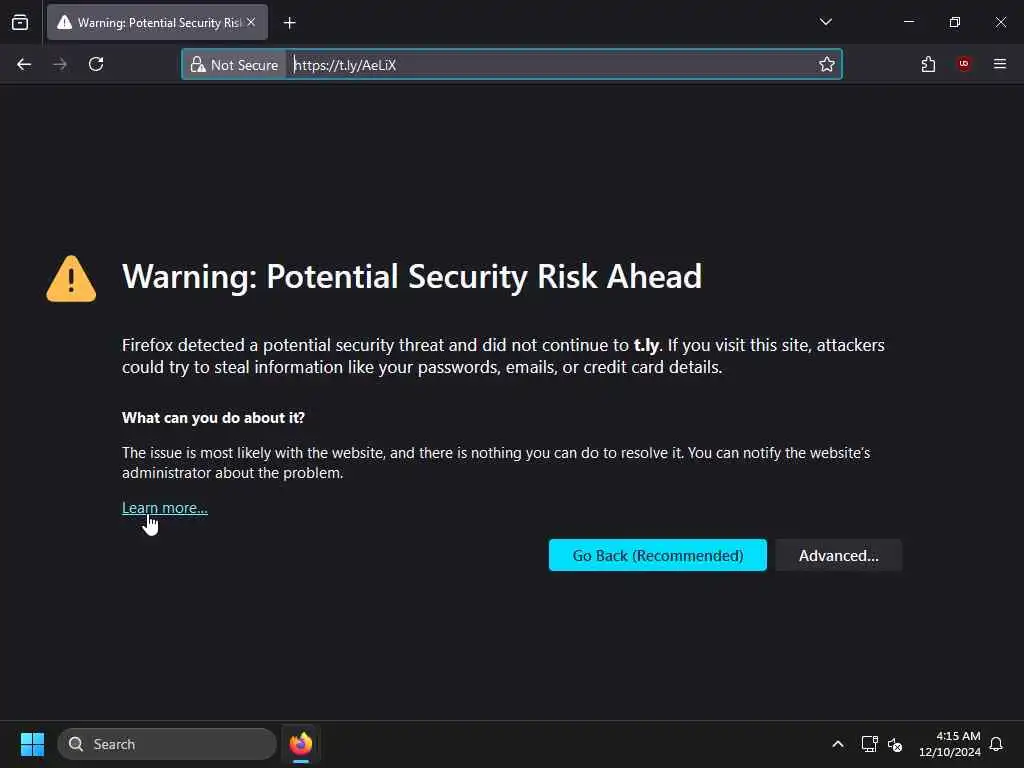Follow the Learn more... link
1024x768 pixels.
pos(165,508)
